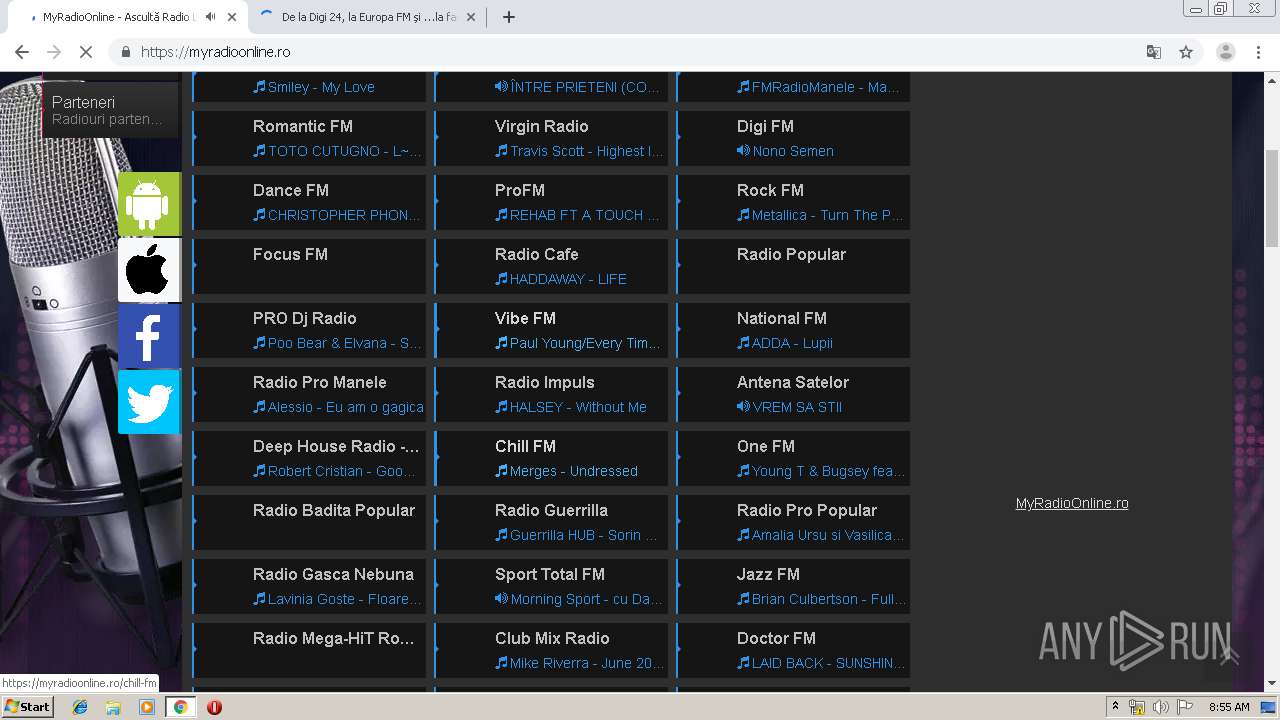Open the National FM station
The width and height of the screenshot is (1280, 720).
point(793,330)
